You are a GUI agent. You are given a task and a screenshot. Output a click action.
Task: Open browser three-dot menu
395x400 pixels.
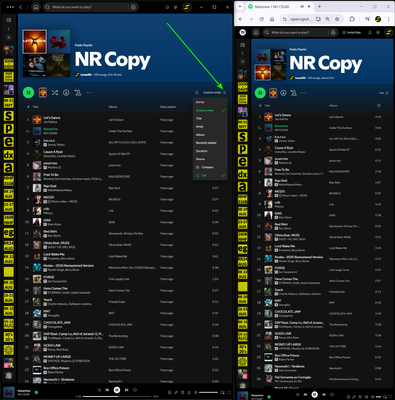tap(389, 19)
